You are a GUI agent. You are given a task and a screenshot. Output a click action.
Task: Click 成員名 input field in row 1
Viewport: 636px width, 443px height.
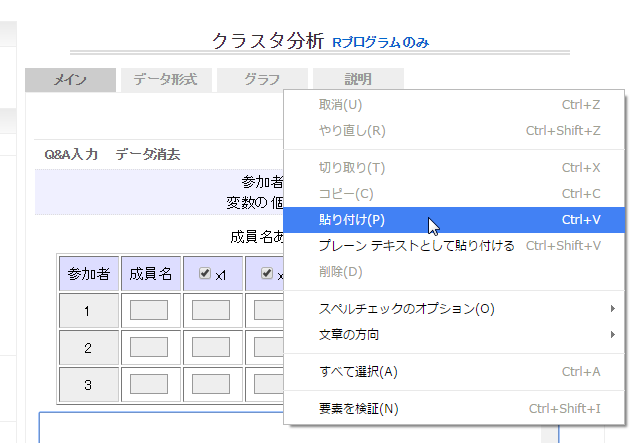[x=149, y=310]
